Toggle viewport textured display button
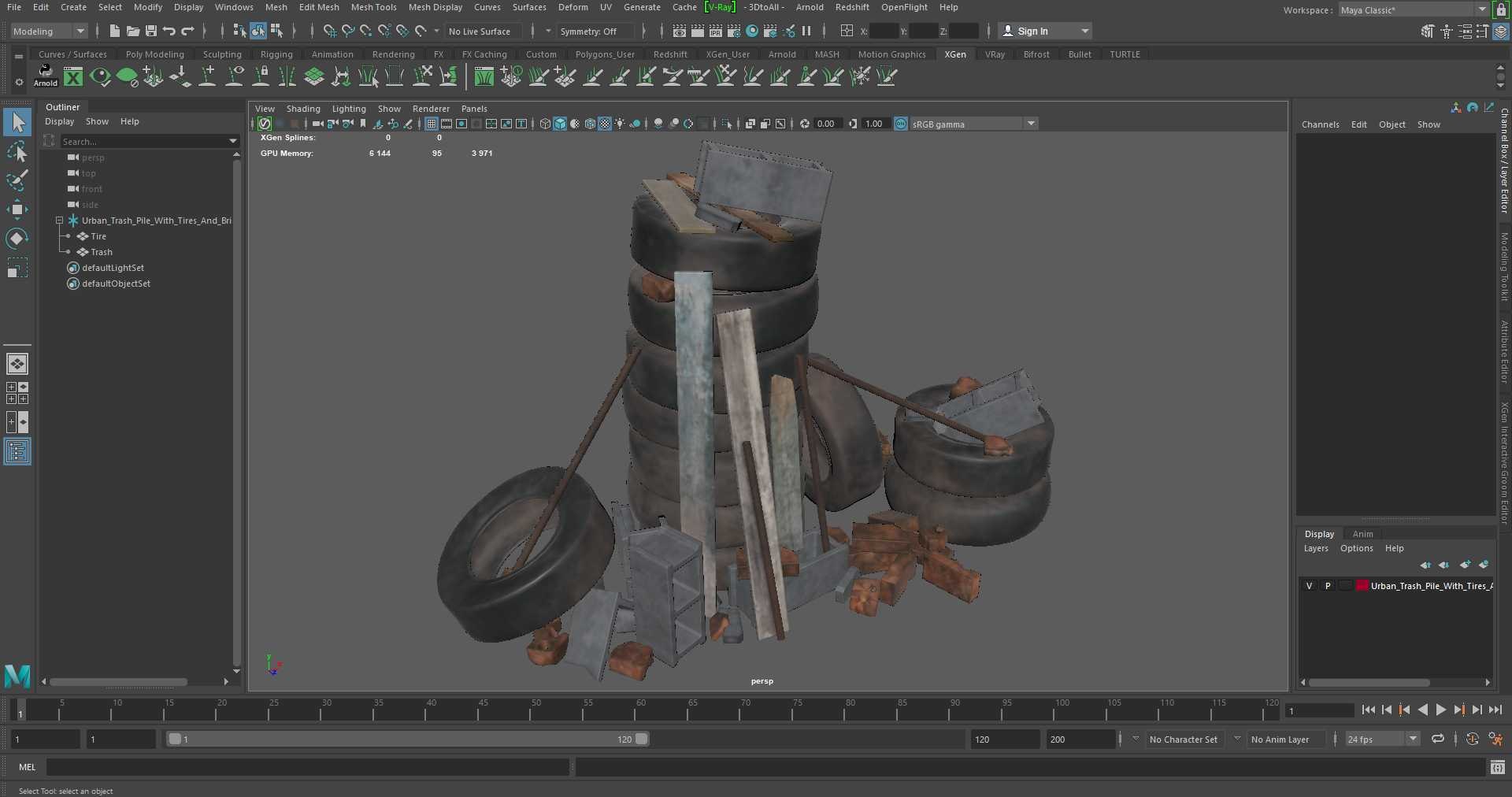Image resolution: width=1512 pixels, height=797 pixels. coord(605,124)
